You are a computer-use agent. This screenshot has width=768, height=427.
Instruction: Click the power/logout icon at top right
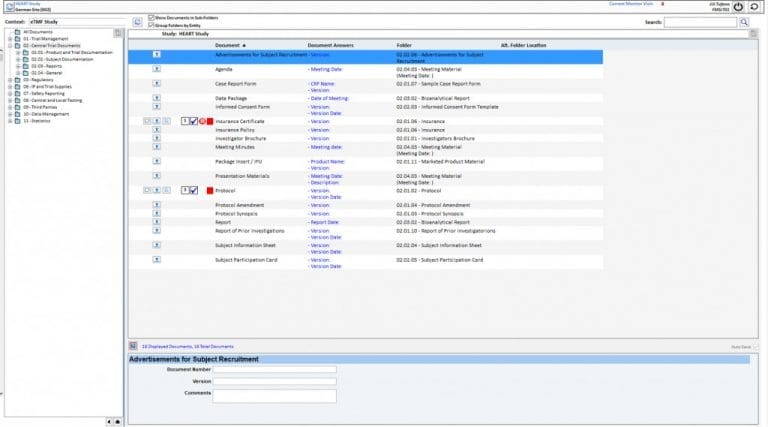737,6
